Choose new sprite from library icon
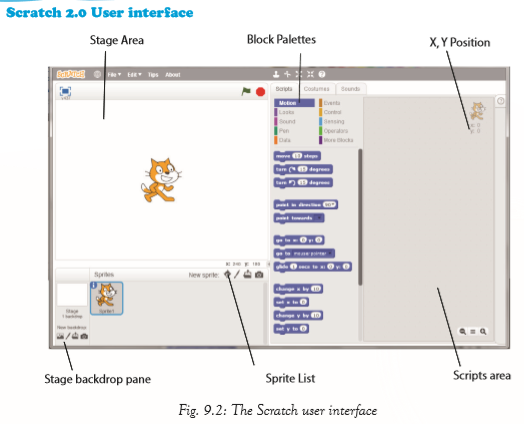Image resolution: width=524 pixels, height=424 pixels. pyautogui.click(x=227, y=275)
